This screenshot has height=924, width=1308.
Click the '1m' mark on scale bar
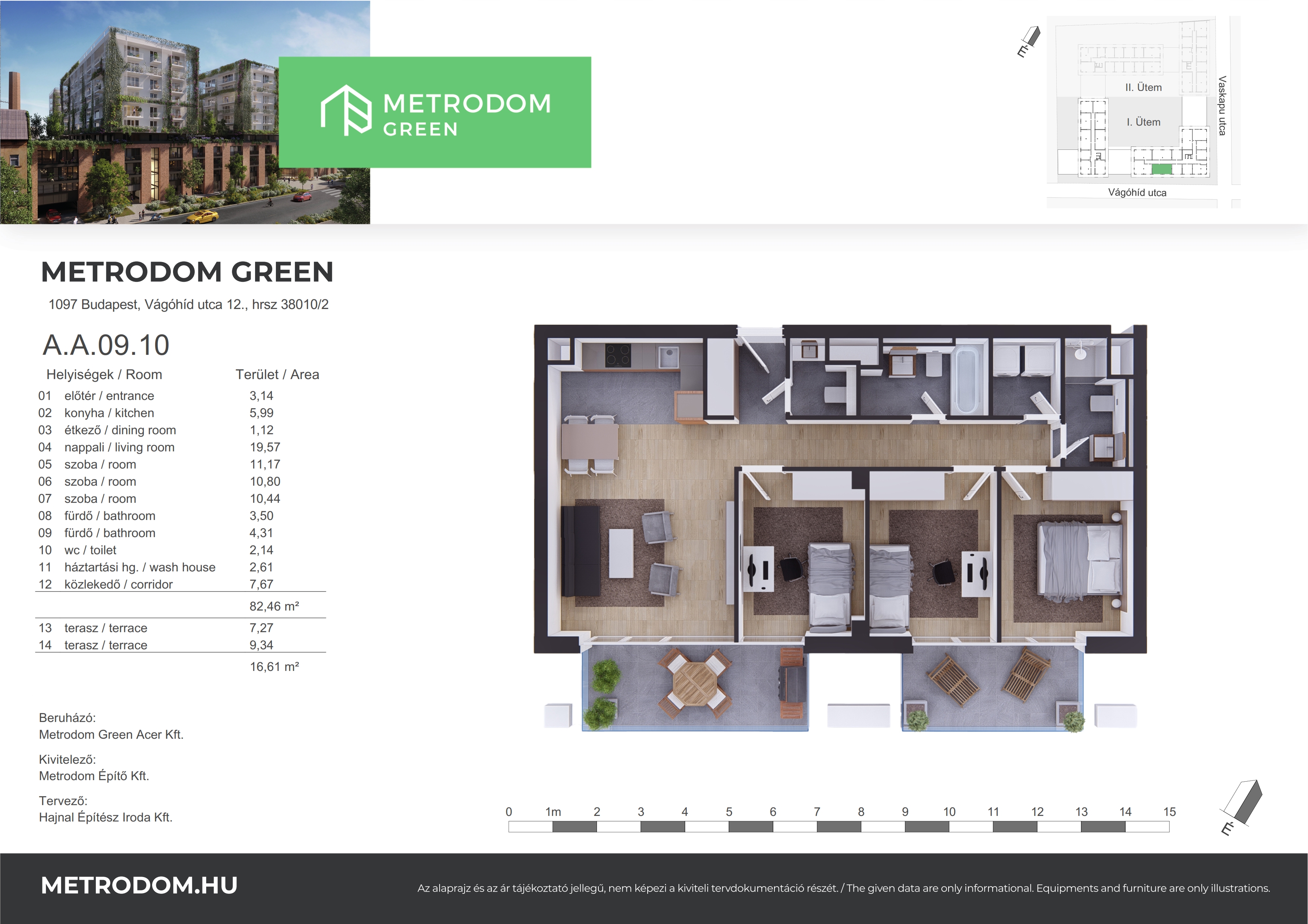553,812
